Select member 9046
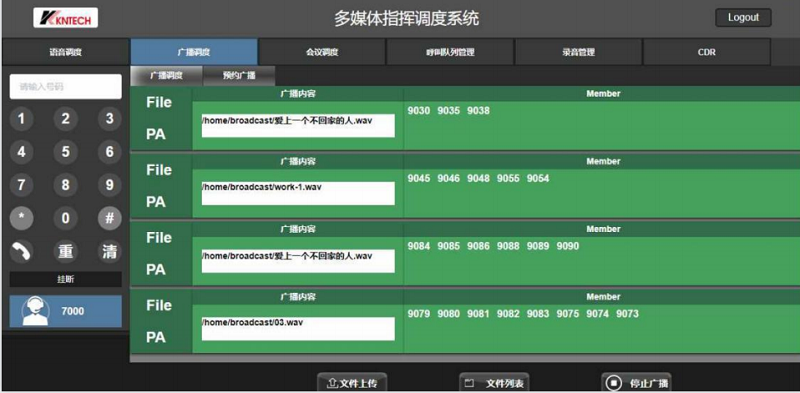Image resolution: width=800 pixels, height=393 pixels. [448, 179]
